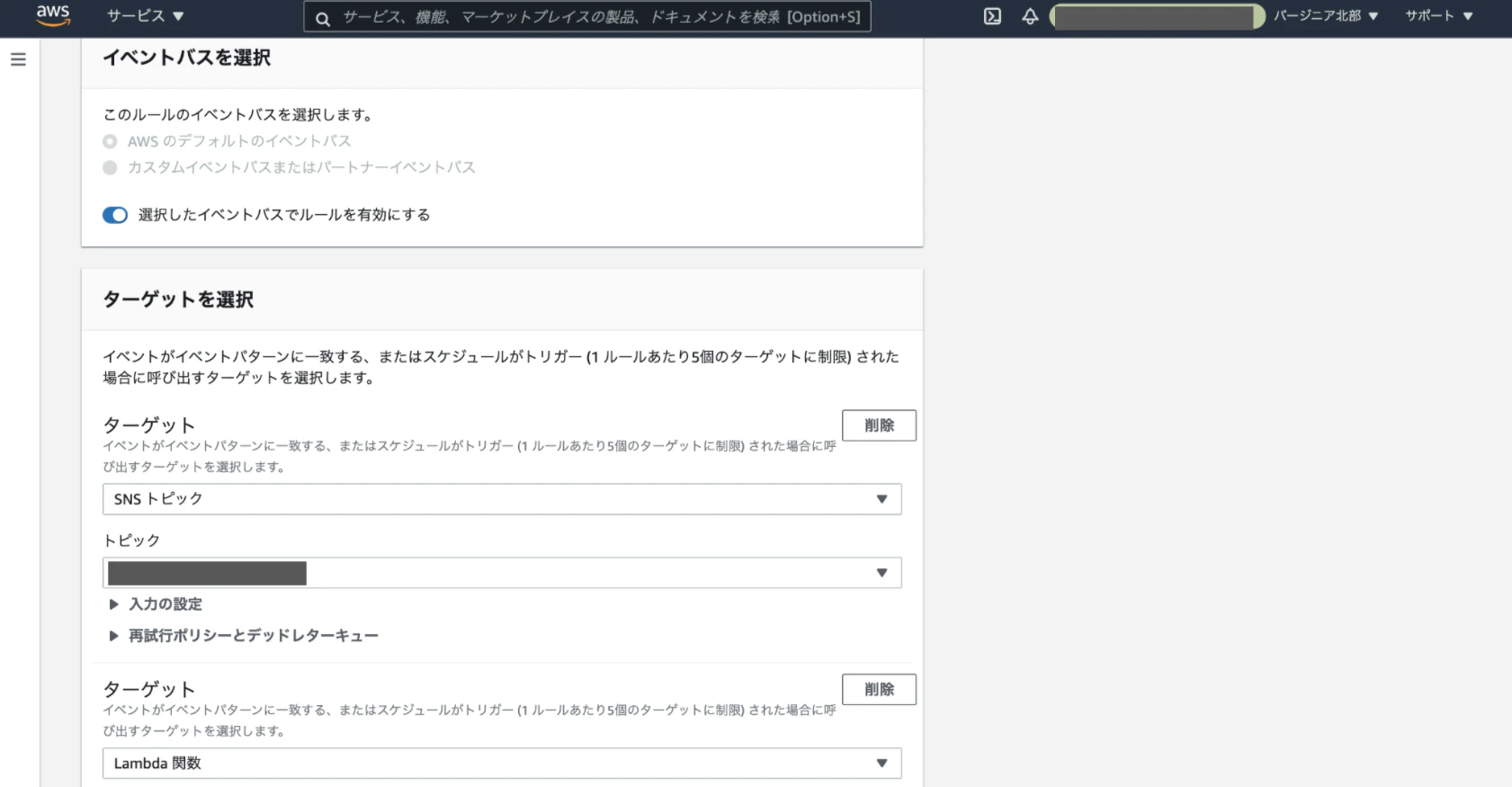Toggle 選択したイベントバスでルールを有効にする switch
1512x787 pixels.
tap(115, 215)
